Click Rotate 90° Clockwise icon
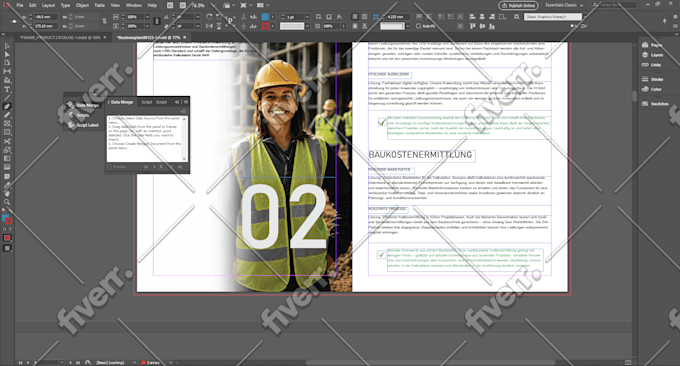The width and height of the screenshot is (680, 366). click(x=209, y=16)
